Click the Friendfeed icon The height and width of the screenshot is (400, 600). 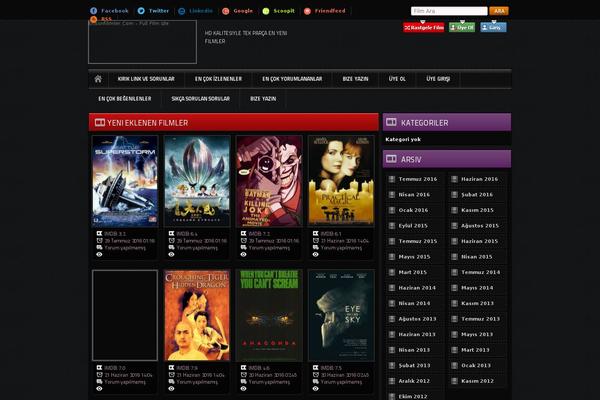pyautogui.click(x=307, y=11)
